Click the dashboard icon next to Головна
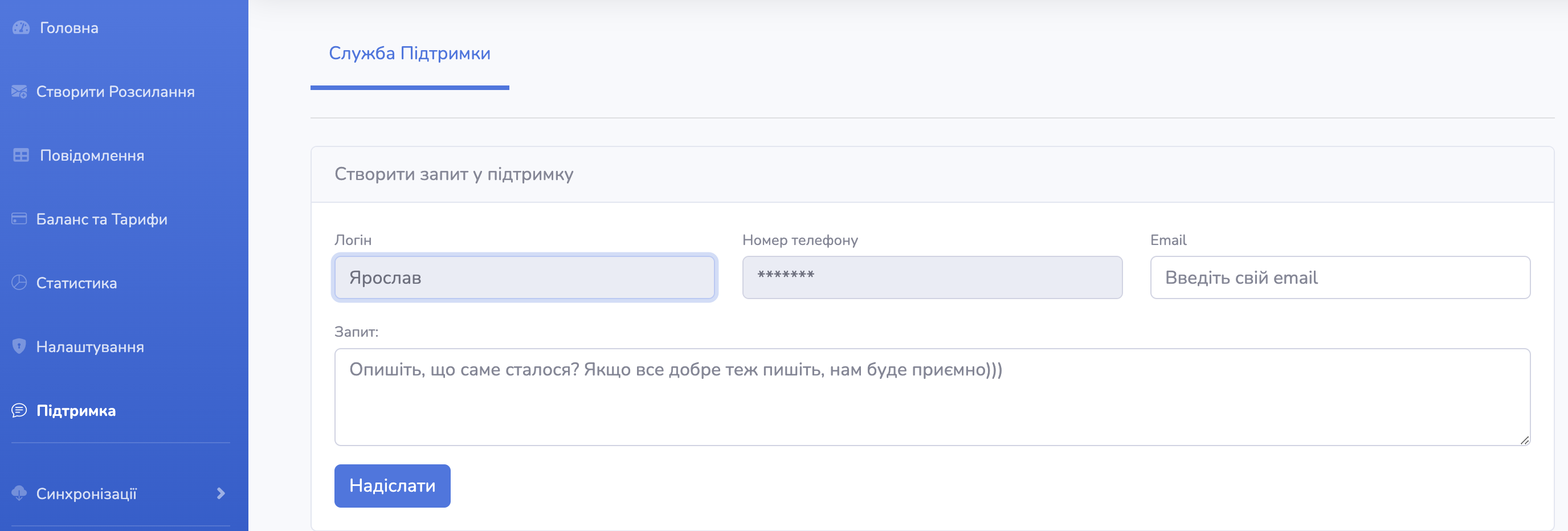1568x531 pixels. (x=21, y=28)
